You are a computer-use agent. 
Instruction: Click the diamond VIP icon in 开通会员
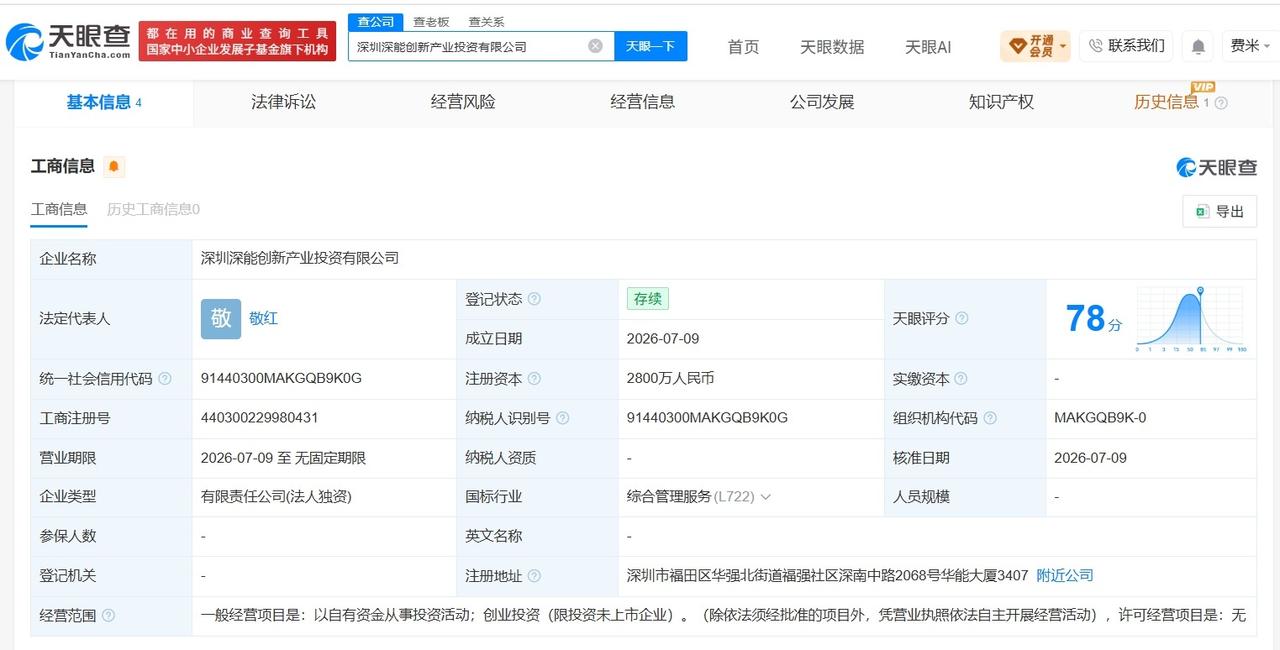pos(1017,46)
